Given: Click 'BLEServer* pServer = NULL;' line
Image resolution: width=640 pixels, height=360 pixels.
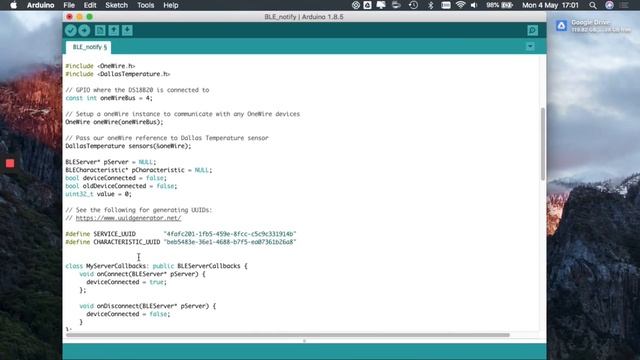Looking at the screenshot, I should [x=111, y=162].
